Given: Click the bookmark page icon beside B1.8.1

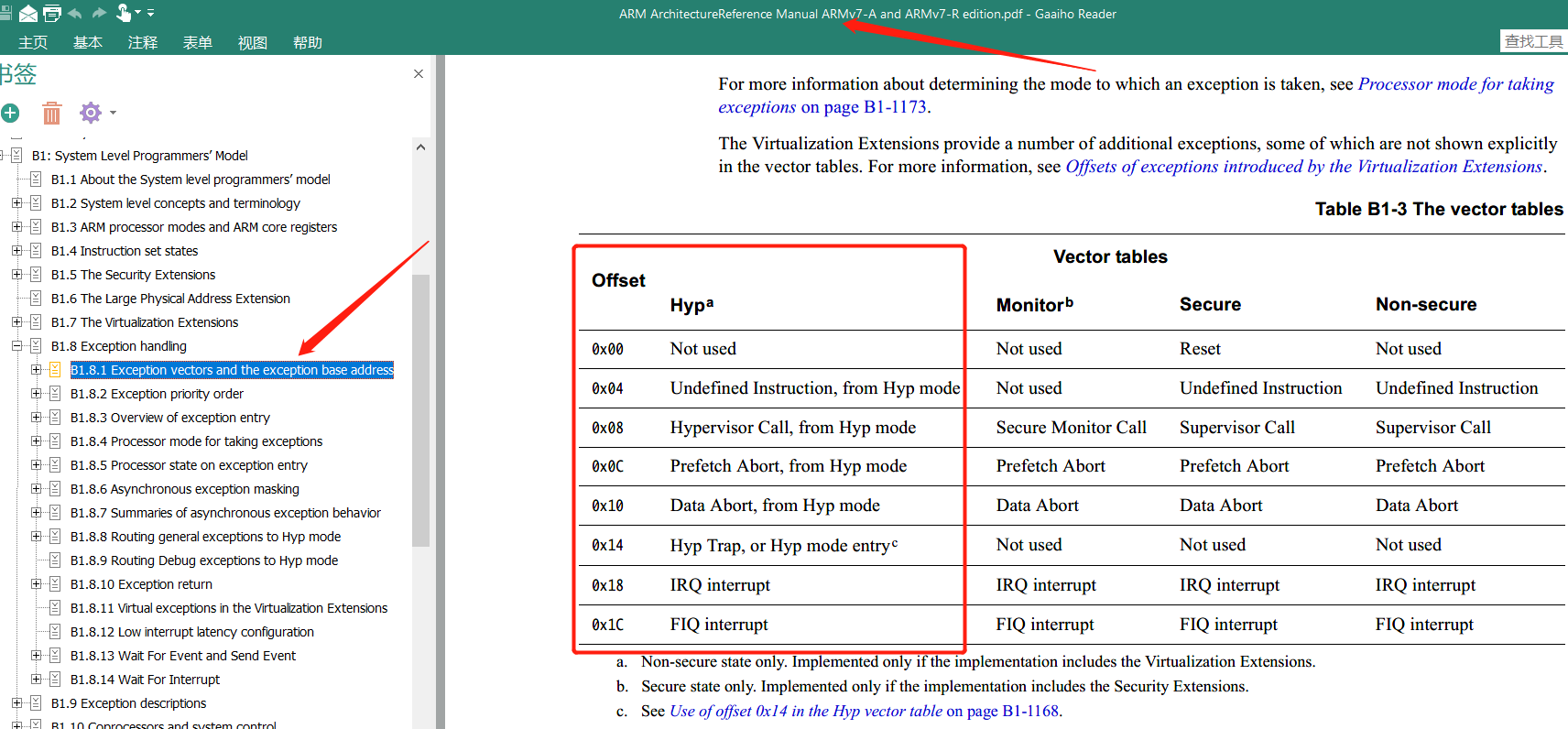Looking at the screenshot, I should point(55,370).
